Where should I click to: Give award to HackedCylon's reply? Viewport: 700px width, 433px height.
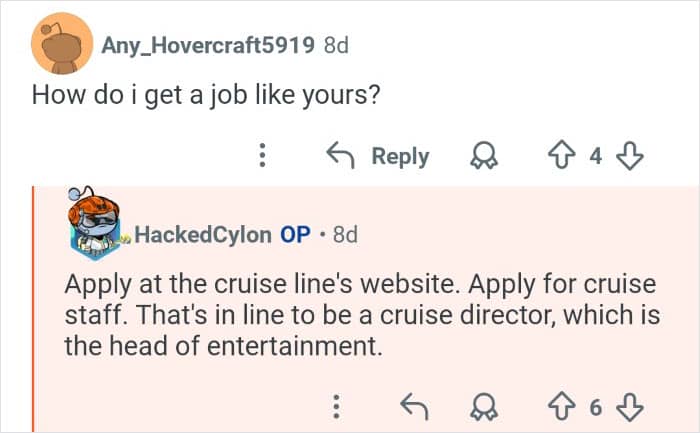click(484, 407)
